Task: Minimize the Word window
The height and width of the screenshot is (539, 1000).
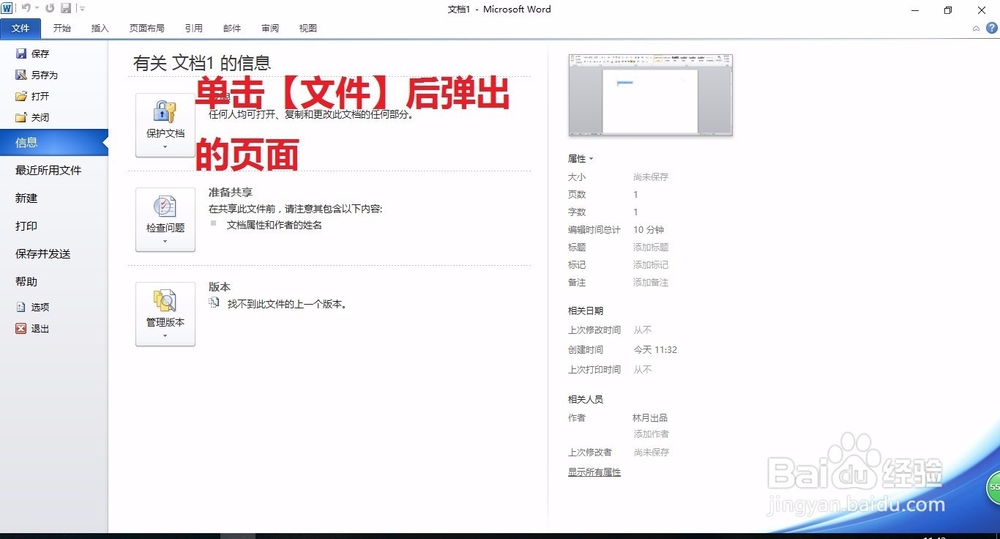Action: pos(915,10)
